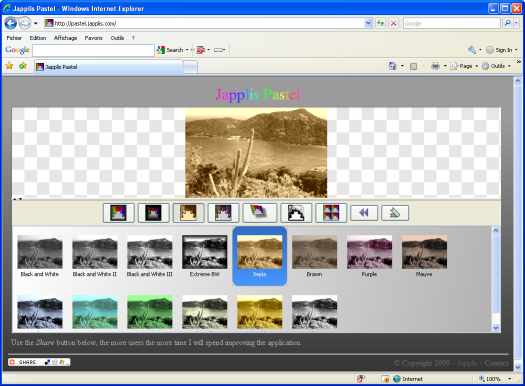The width and height of the screenshot is (525, 386).
Task: Open the Outils menu in menu bar
Action: [x=117, y=38]
